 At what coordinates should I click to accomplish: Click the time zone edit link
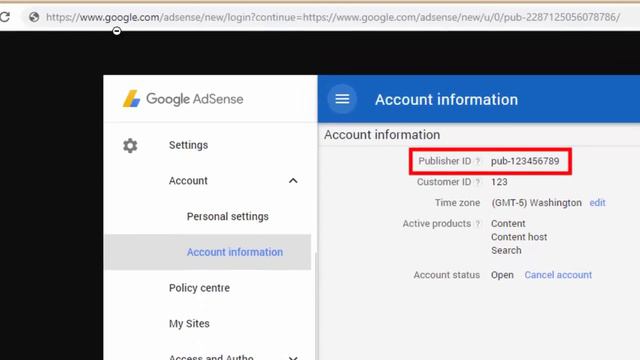[x=597, y=203]
